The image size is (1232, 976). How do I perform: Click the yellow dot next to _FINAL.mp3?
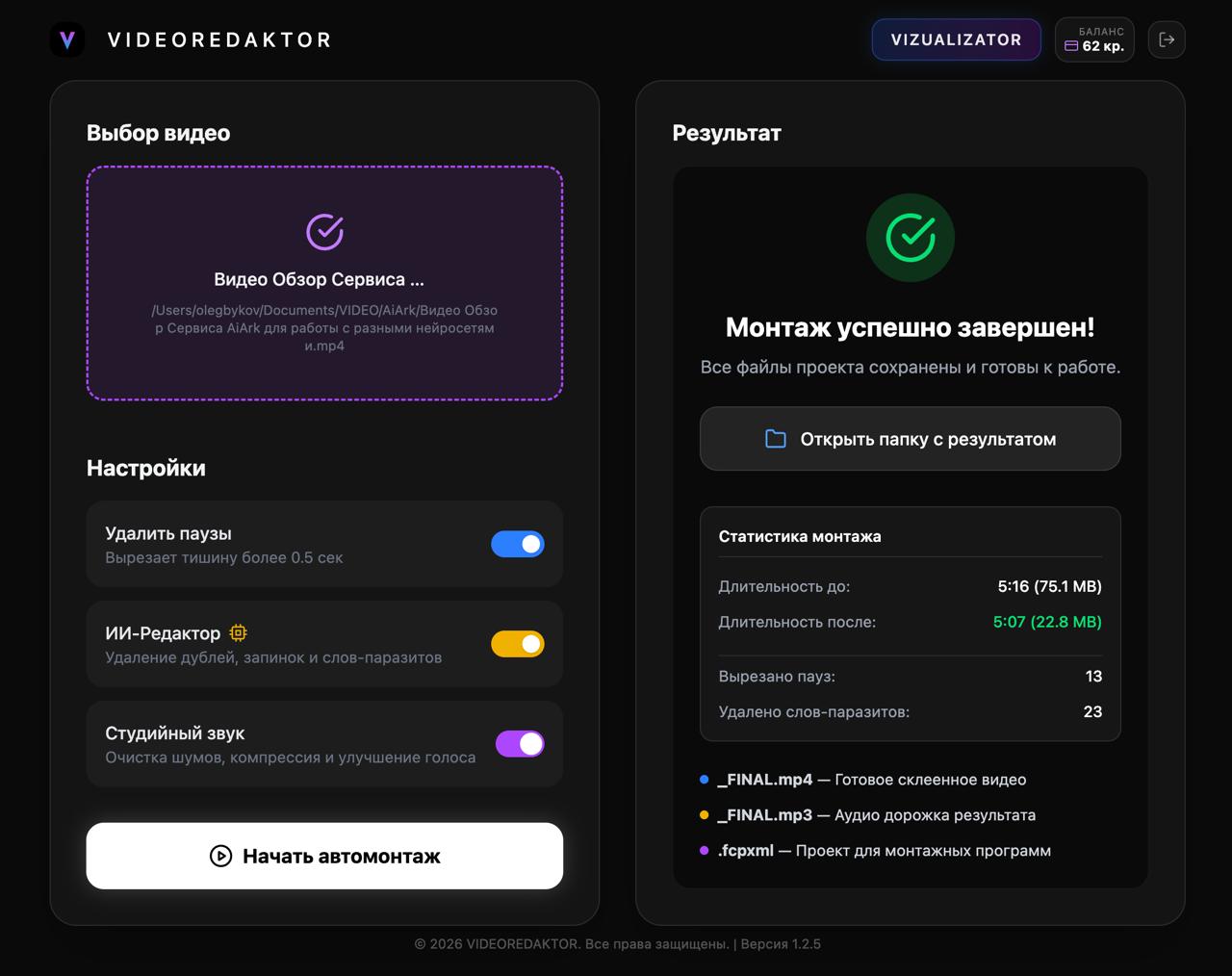[x=705, y=815]
